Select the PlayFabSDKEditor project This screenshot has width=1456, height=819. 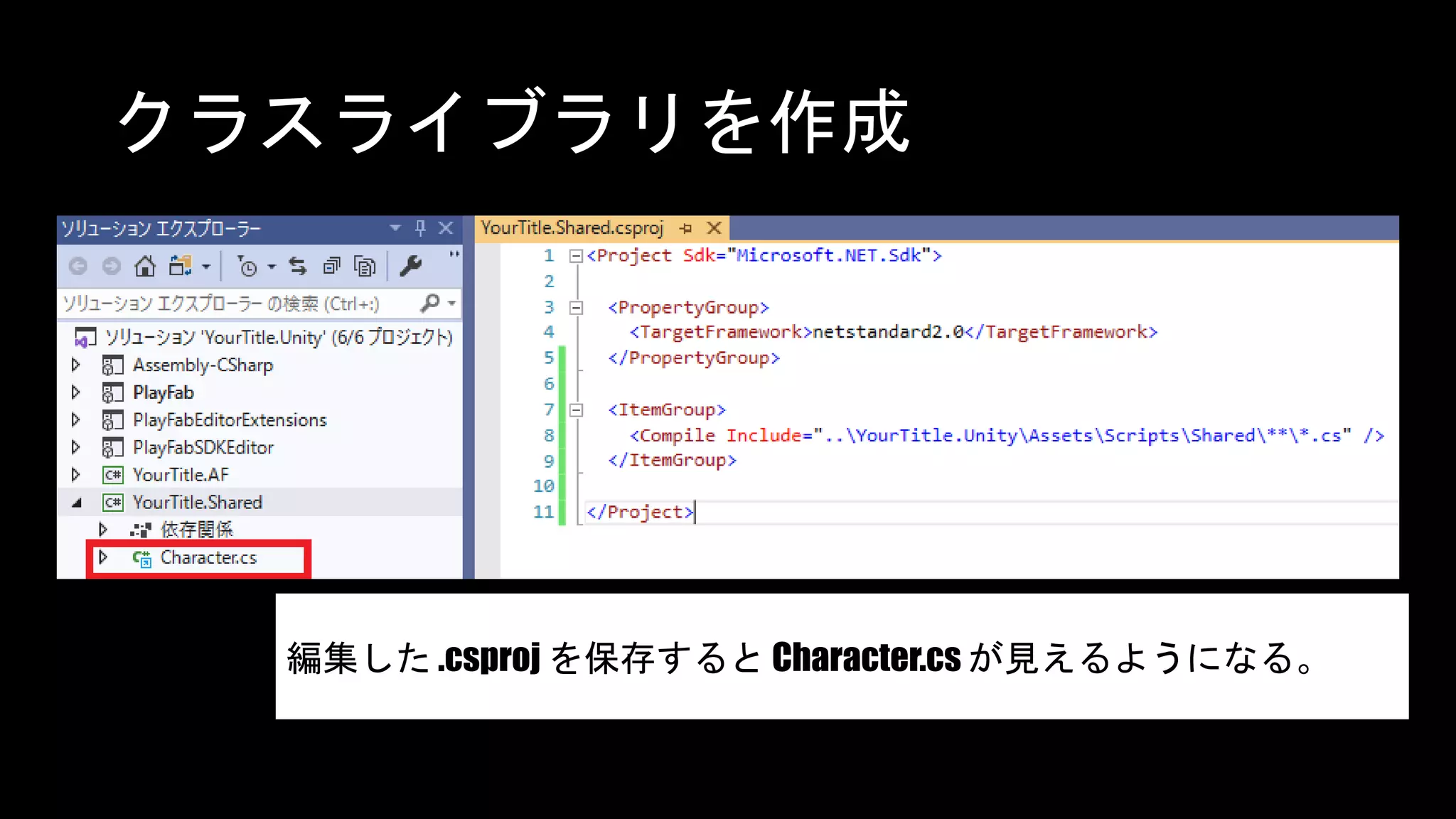pyautogui.click(x=203, y=447)
